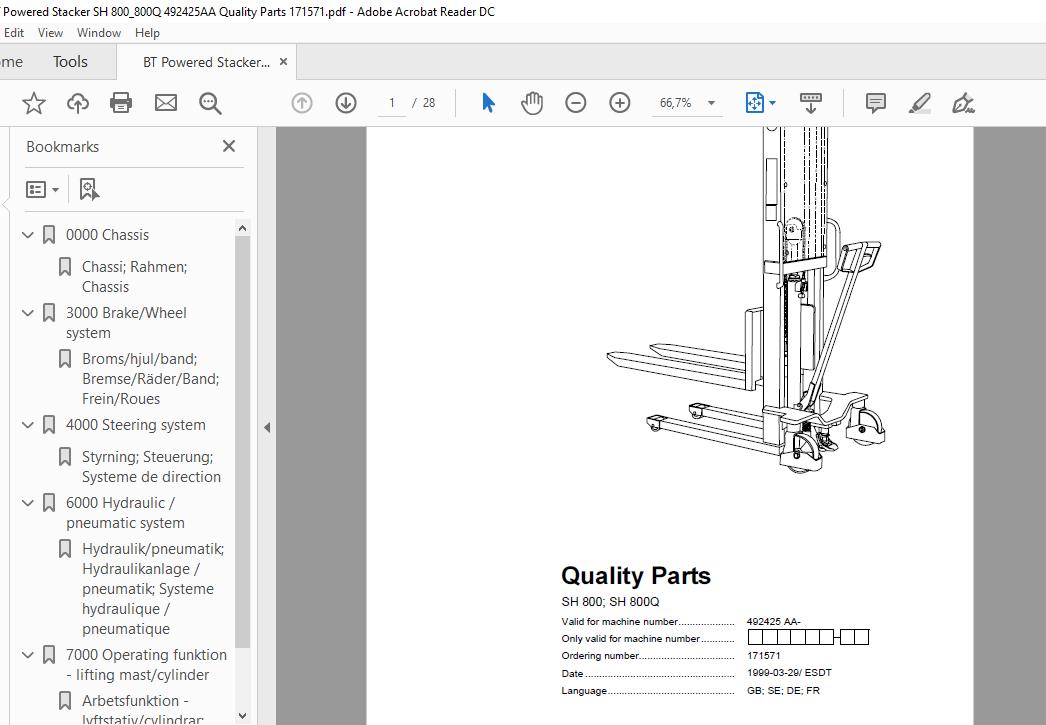Click the print icon

(x=121, y=103)
